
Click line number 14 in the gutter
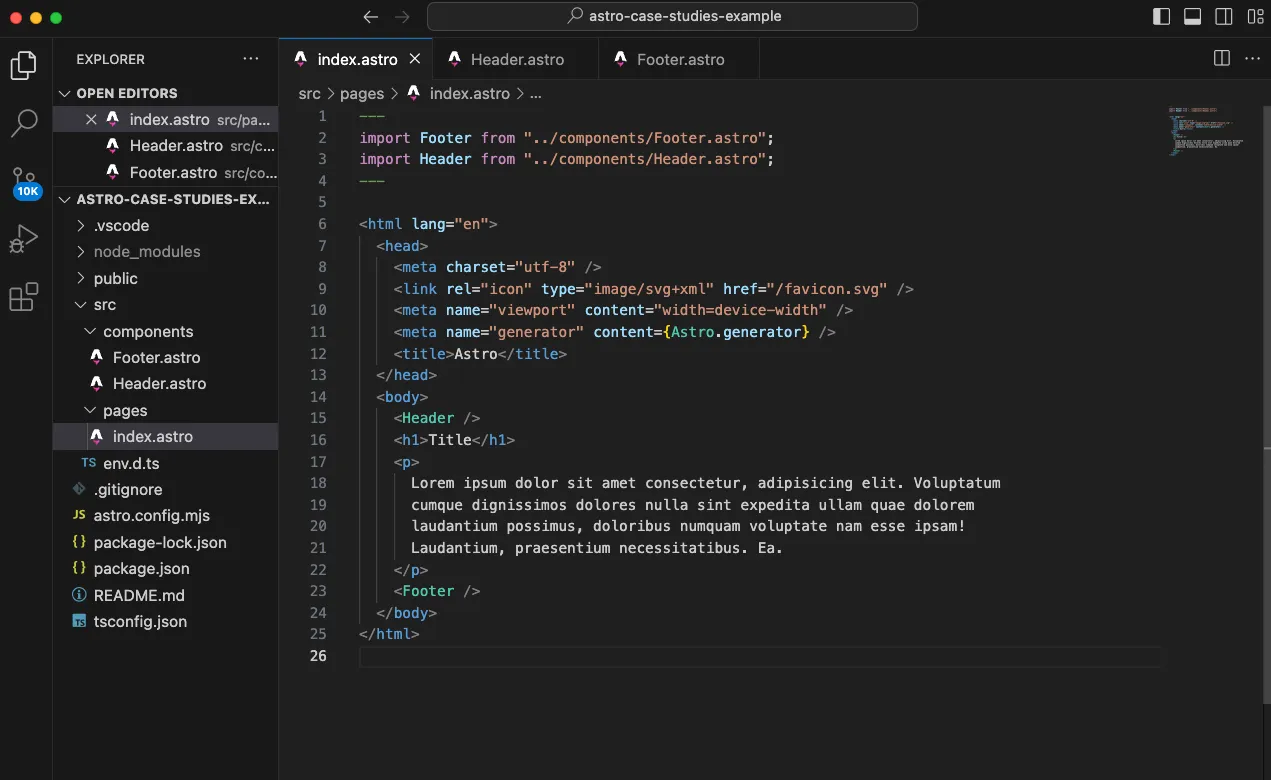pyautogui.click(x=318, y=397)
